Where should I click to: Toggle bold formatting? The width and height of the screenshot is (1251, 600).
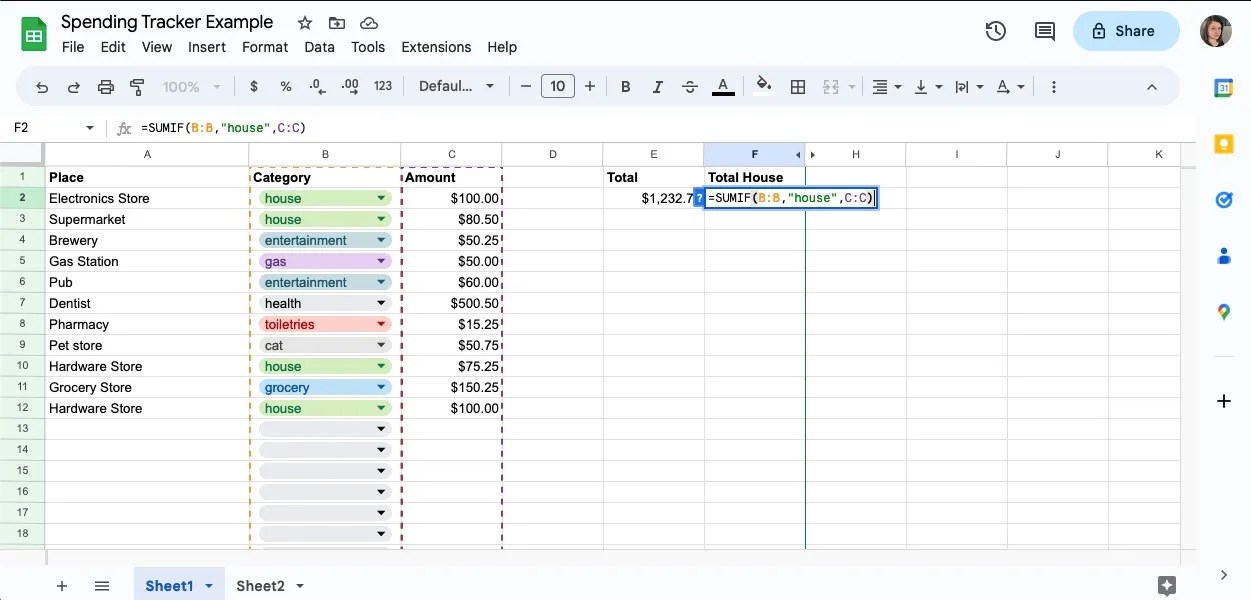[625, 86]
